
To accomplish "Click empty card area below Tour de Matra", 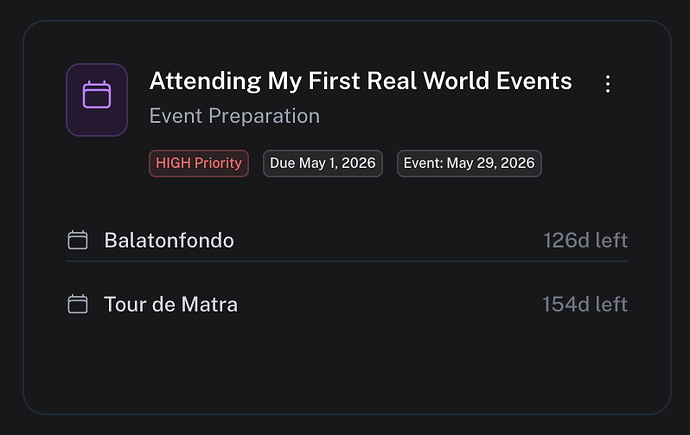I will click(x=347, y=367).
